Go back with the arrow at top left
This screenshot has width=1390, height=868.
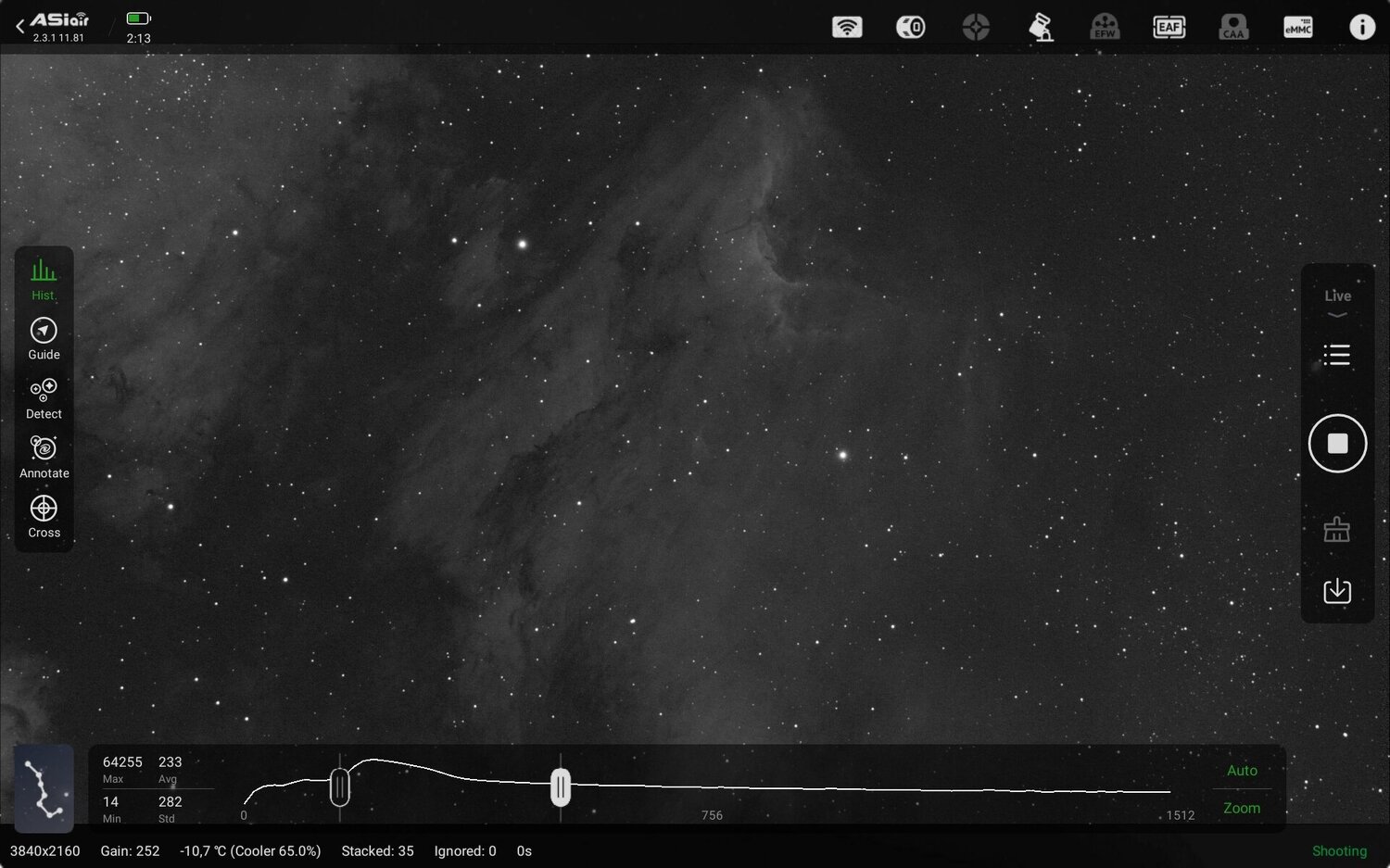tap(19, 25)
